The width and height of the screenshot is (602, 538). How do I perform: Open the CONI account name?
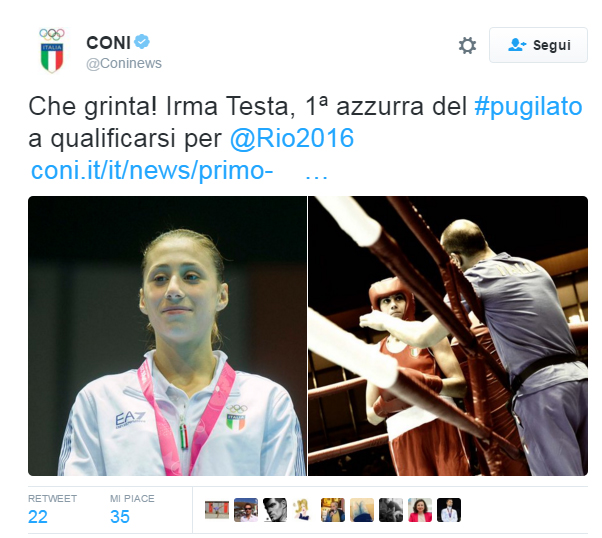(109, 43)
